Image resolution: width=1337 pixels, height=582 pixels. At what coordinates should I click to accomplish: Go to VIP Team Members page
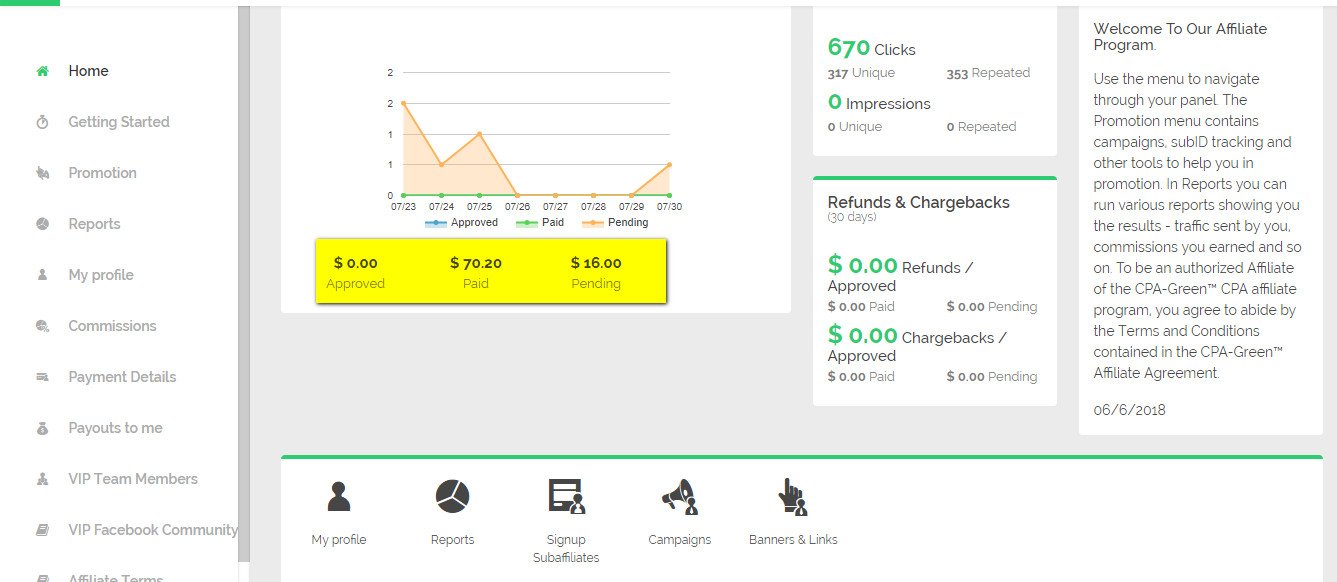133,479
